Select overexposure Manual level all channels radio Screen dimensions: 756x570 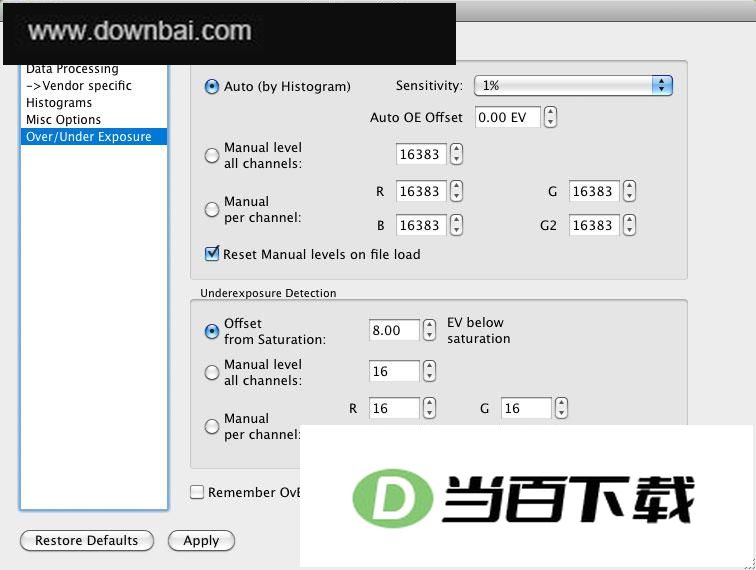[x=212, y=155]
